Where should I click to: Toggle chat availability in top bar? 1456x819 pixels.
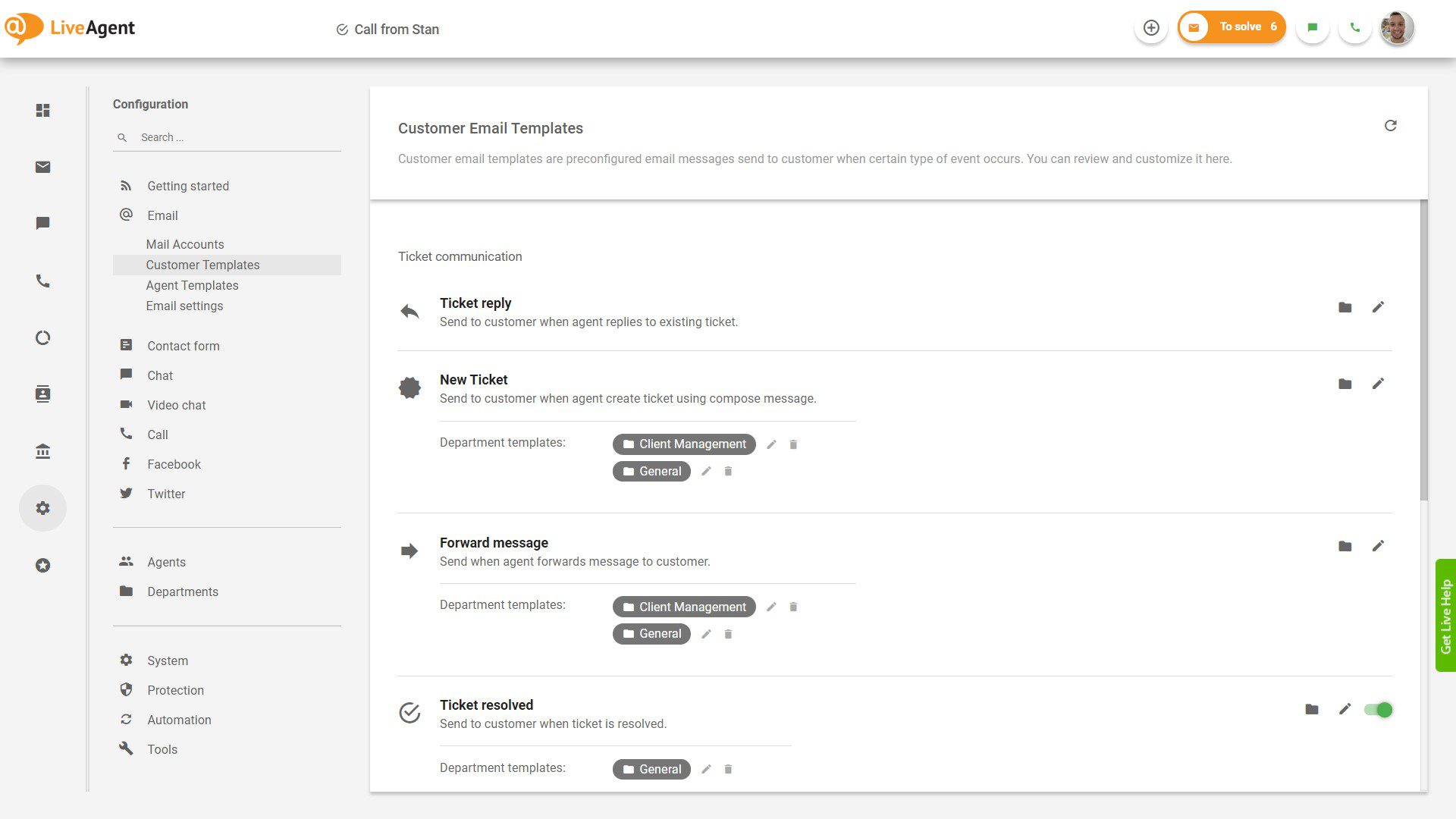(1313, 27)
